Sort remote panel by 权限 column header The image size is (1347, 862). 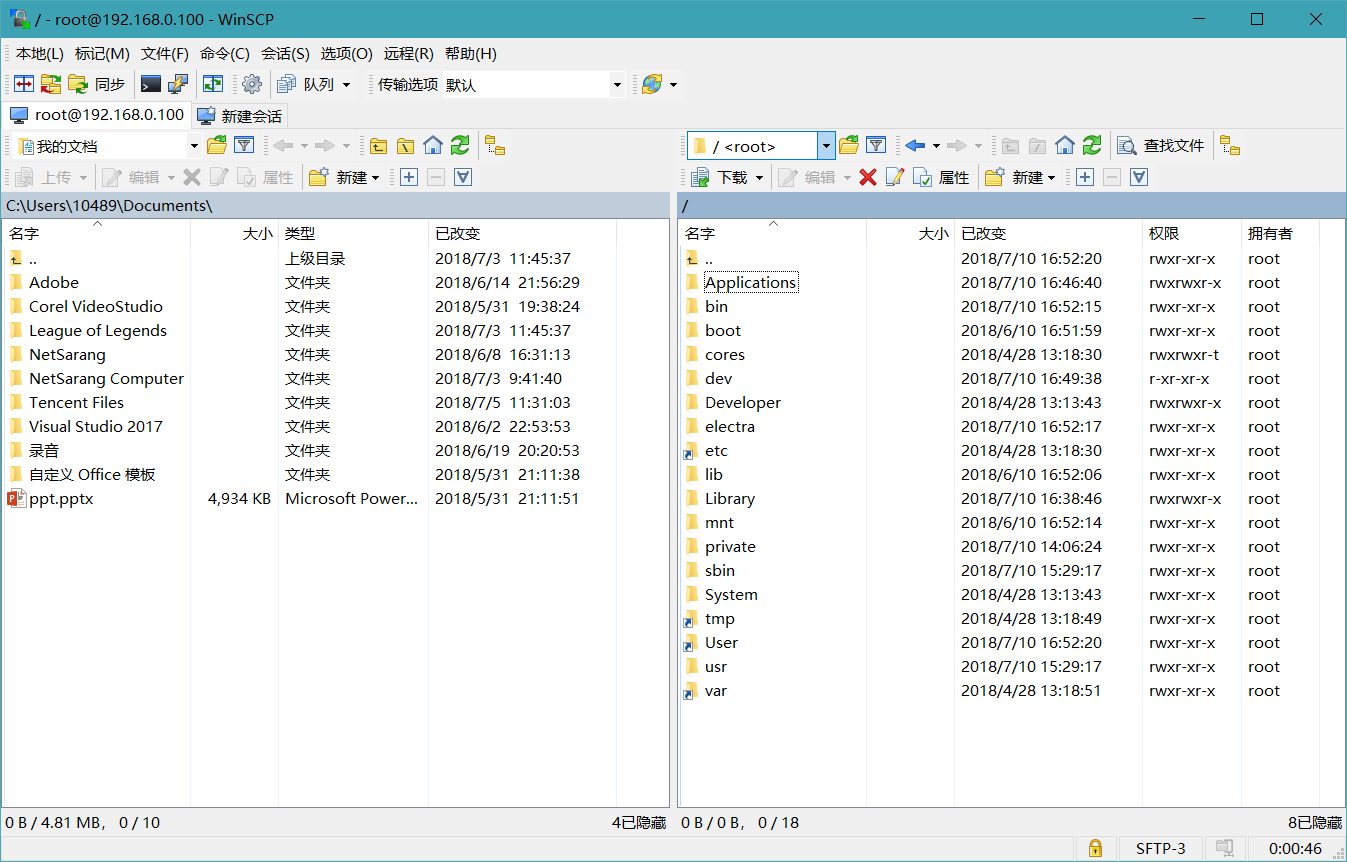click(x=1192, y=233)
